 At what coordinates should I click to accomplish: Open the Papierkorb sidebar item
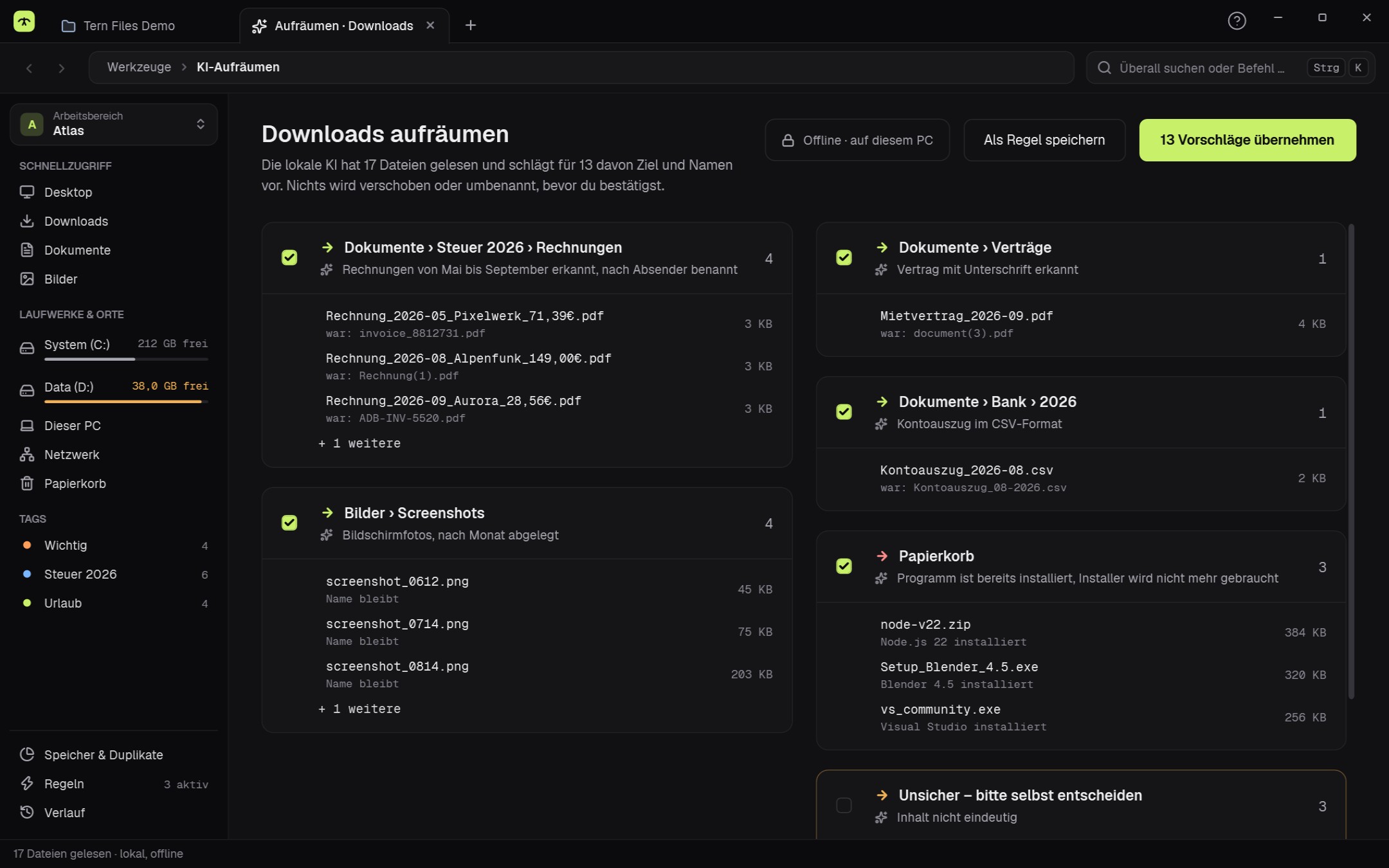click(114, 484)
